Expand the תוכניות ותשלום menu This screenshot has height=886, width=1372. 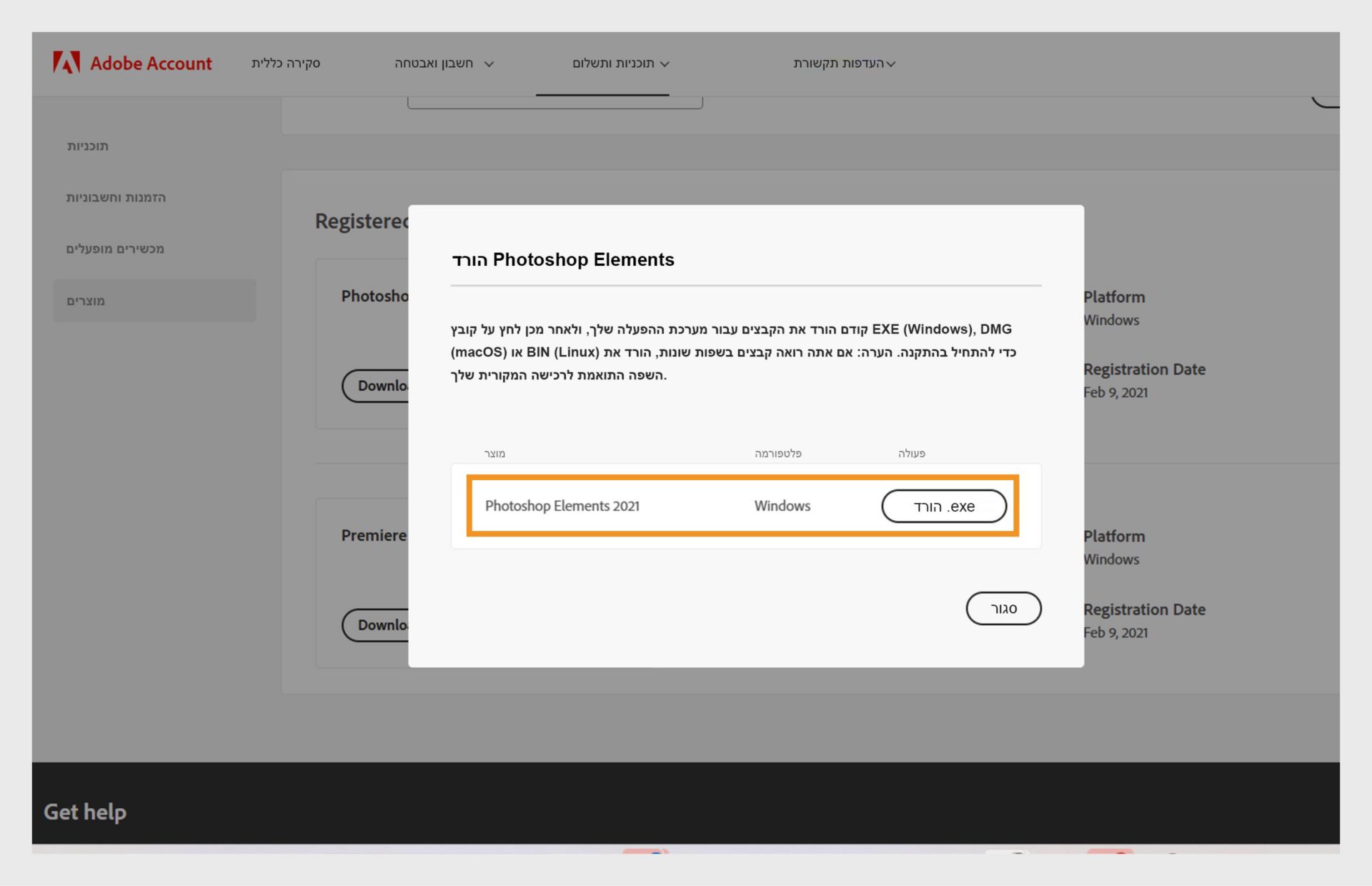[613, 63]
